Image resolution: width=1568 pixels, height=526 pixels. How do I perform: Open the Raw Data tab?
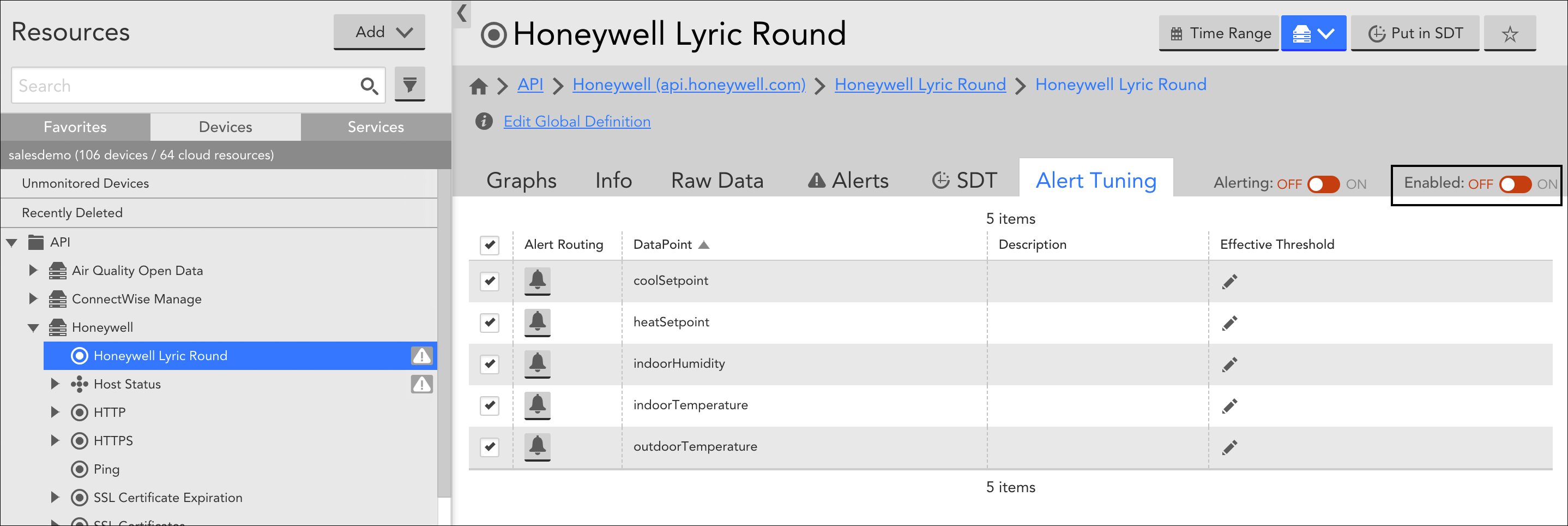click(717, 181)
